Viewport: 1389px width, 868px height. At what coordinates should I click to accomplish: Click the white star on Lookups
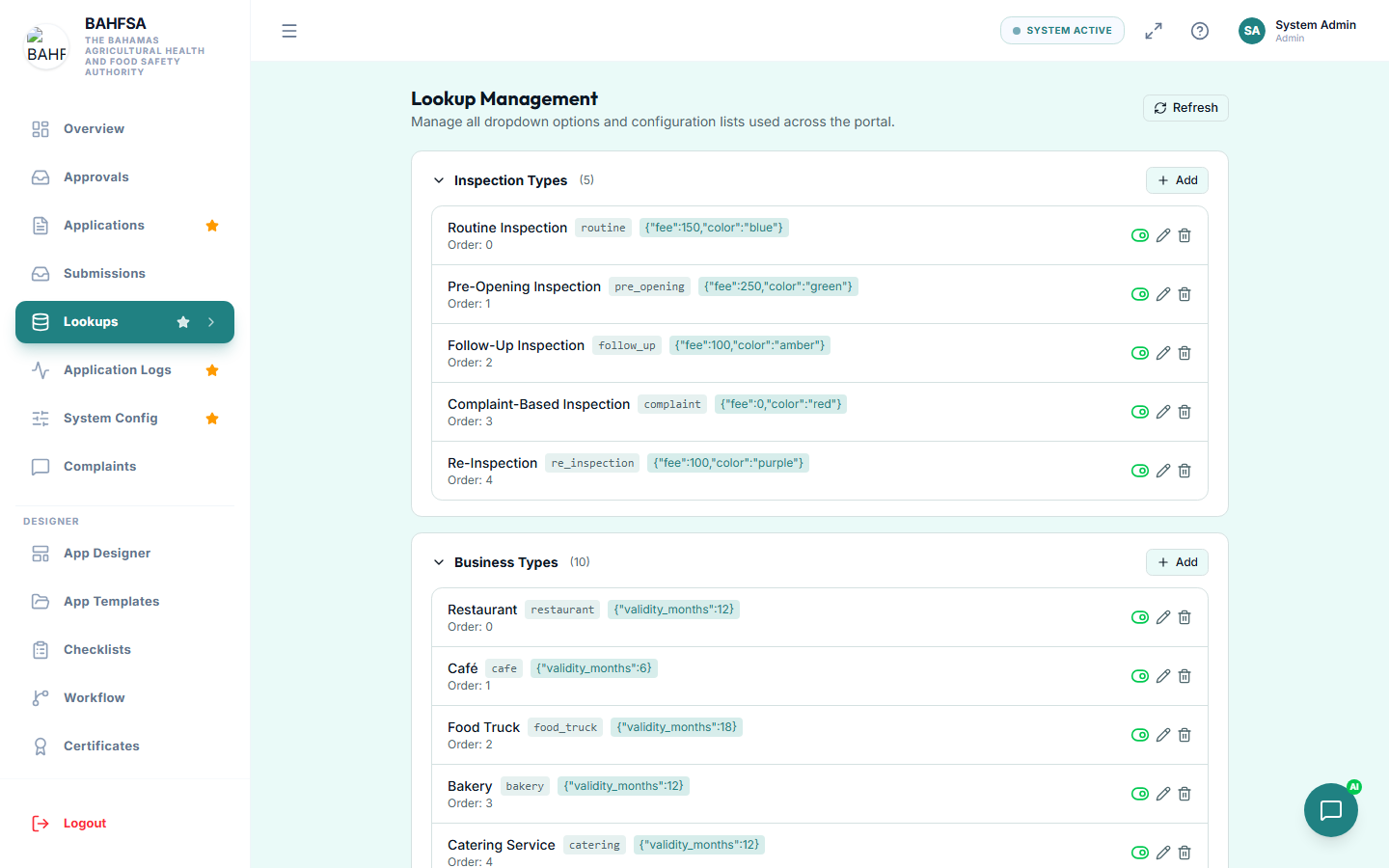point(183,322)
